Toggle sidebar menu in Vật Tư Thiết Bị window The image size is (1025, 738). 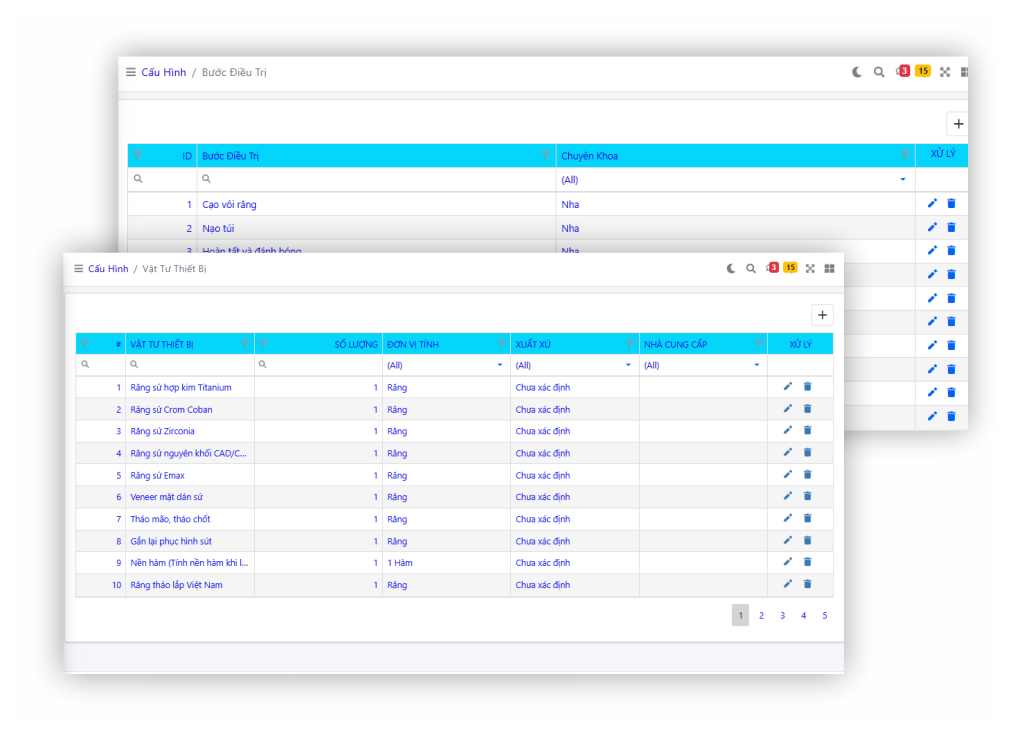[78, 269]
